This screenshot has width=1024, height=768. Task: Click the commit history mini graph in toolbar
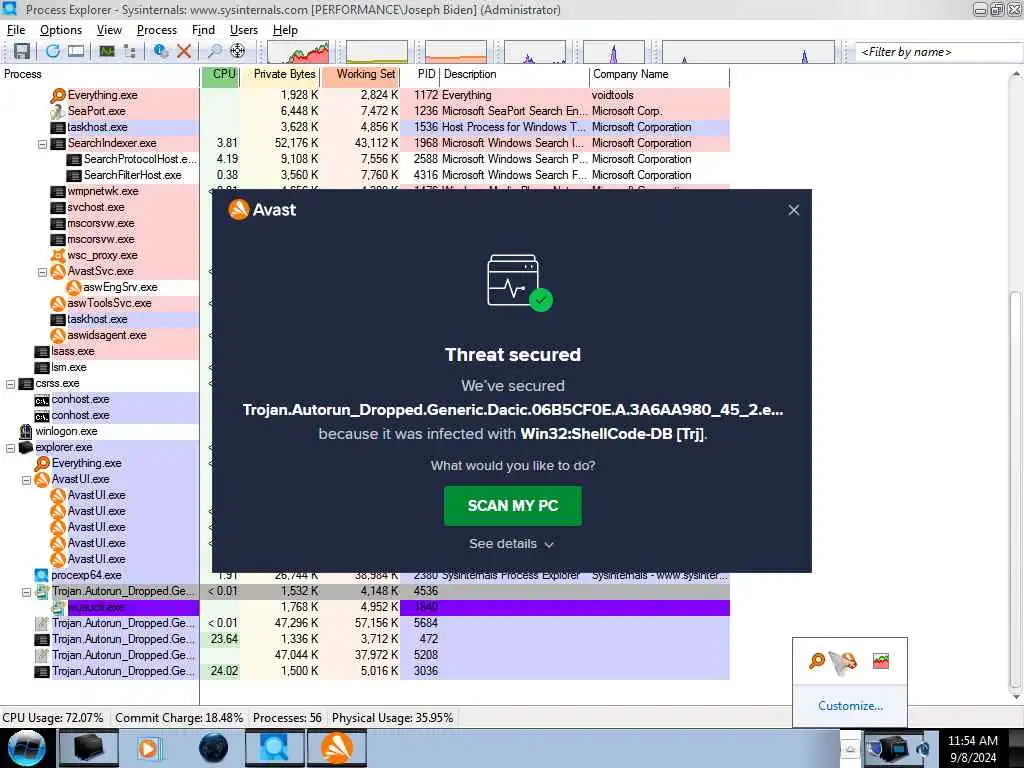[377, 52]
